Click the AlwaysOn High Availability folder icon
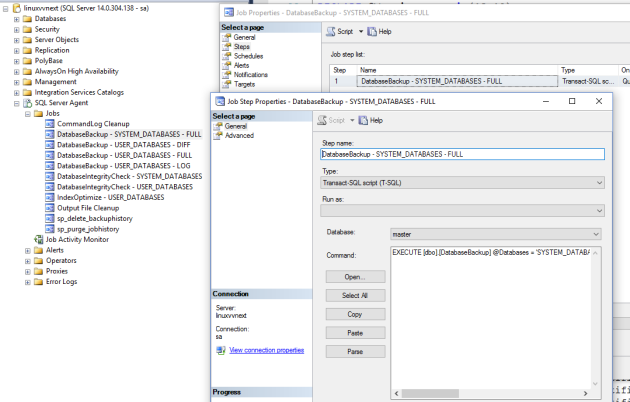The height and width of the screenshot is (402, 630). pyautogui.click(x=27, y=71)
